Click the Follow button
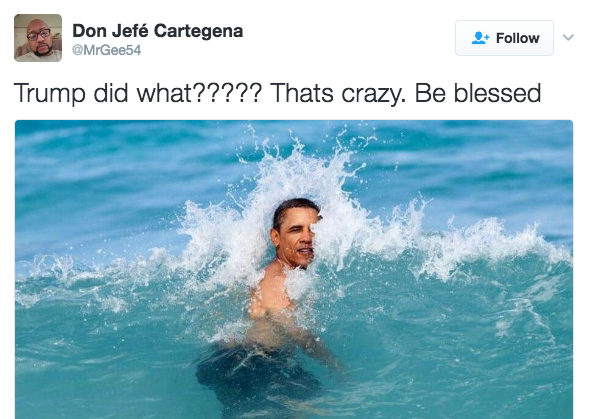The height and width of the screenshot is (419, 596). 504,38
